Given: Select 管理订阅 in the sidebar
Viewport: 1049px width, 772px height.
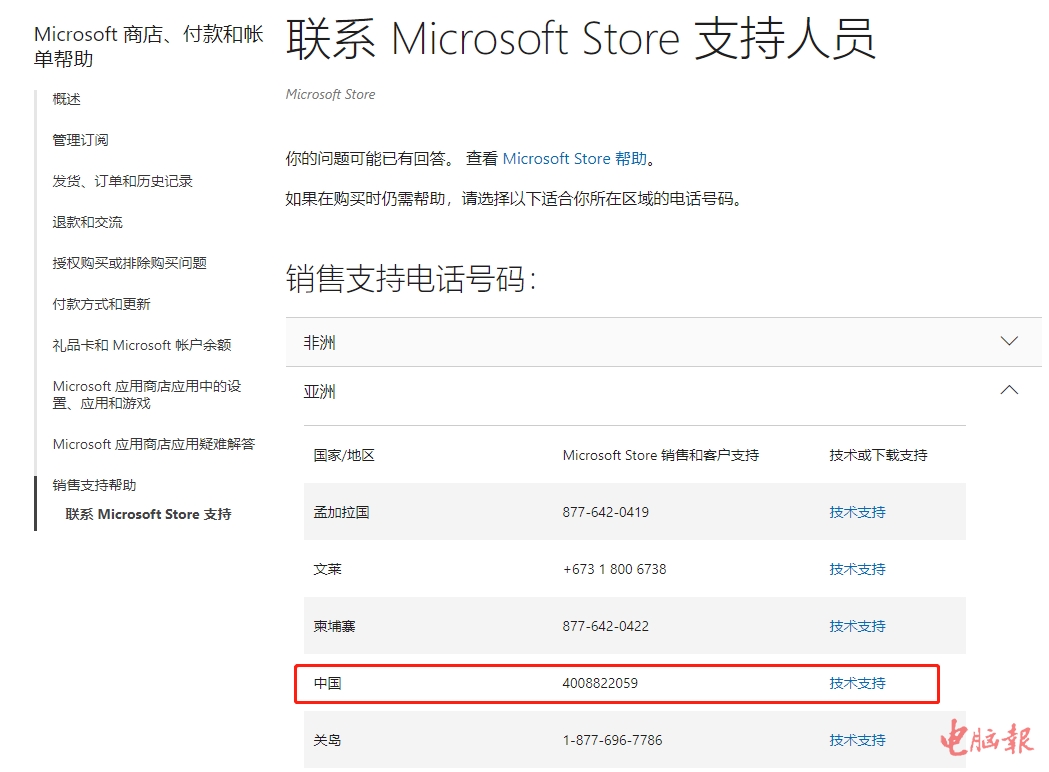Looking at the screenshot, I should (80, 140).
